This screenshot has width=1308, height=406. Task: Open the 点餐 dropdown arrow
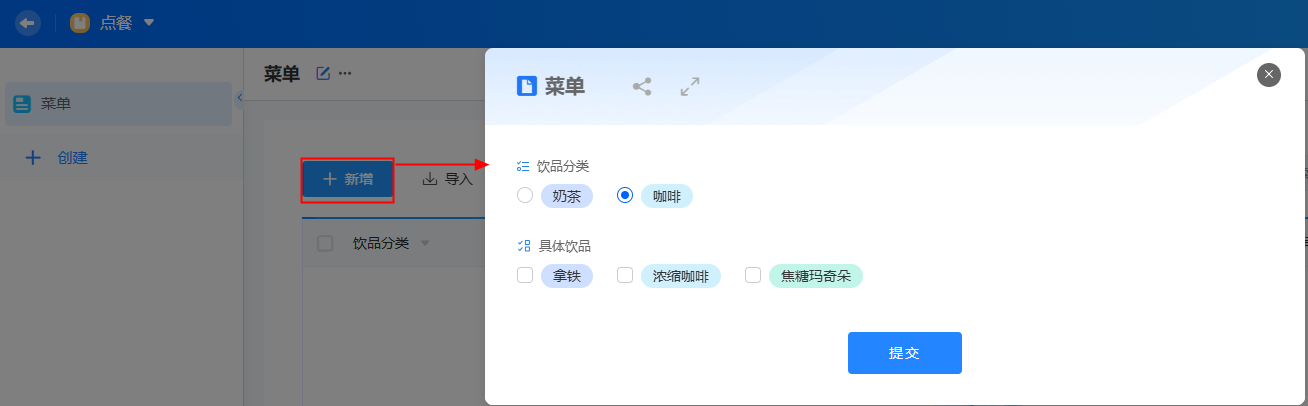(x=149, y=22)
